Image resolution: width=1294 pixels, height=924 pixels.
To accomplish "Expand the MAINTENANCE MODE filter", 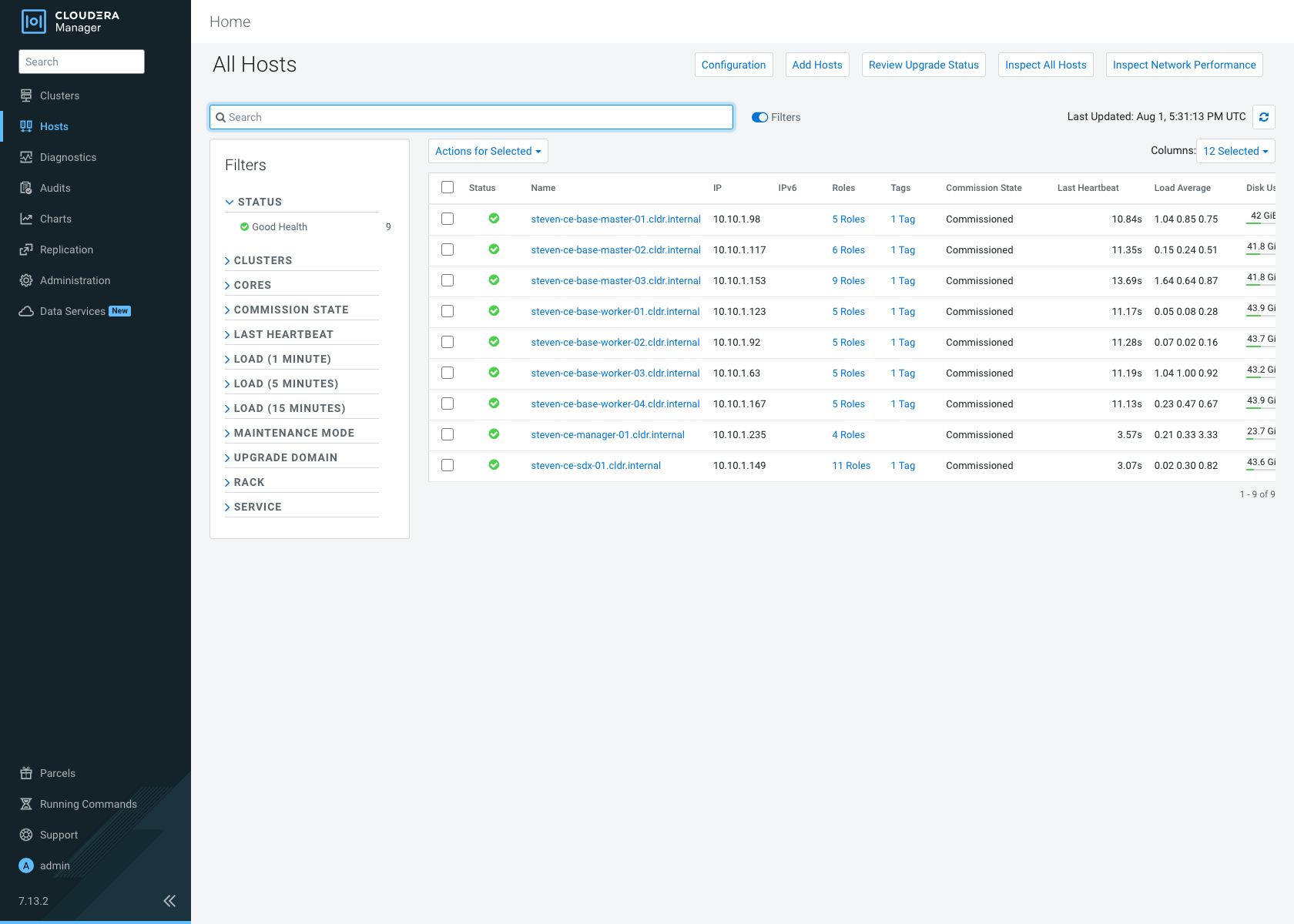I will [302, 433].
